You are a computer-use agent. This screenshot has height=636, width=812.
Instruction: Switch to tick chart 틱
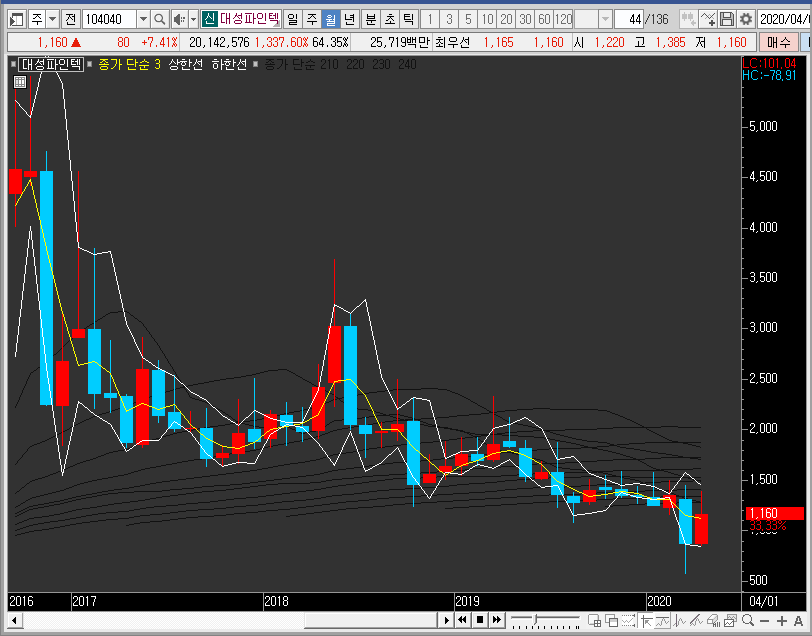409,20
